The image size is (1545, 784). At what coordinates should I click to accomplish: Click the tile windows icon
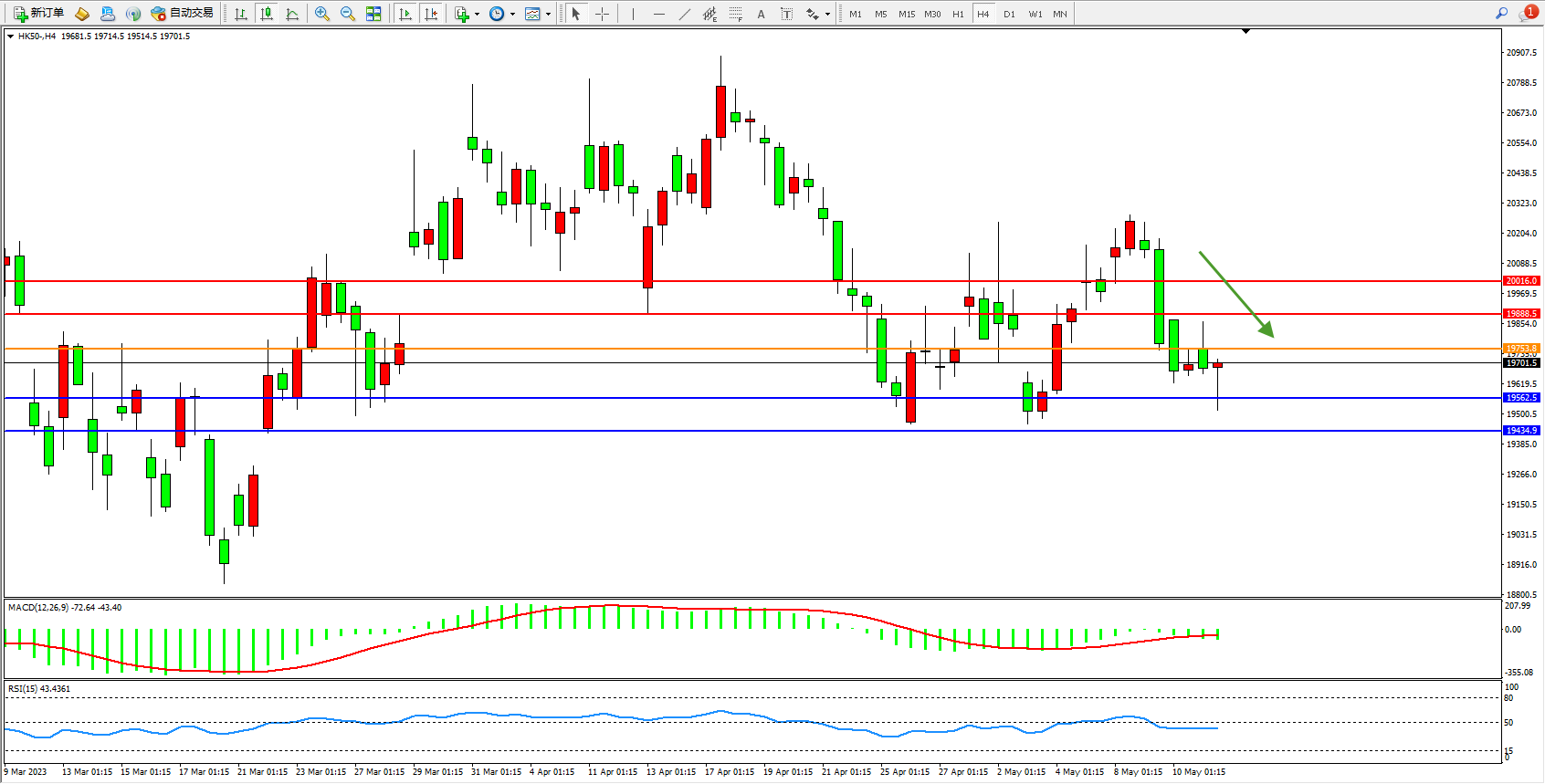click(373, 14)
